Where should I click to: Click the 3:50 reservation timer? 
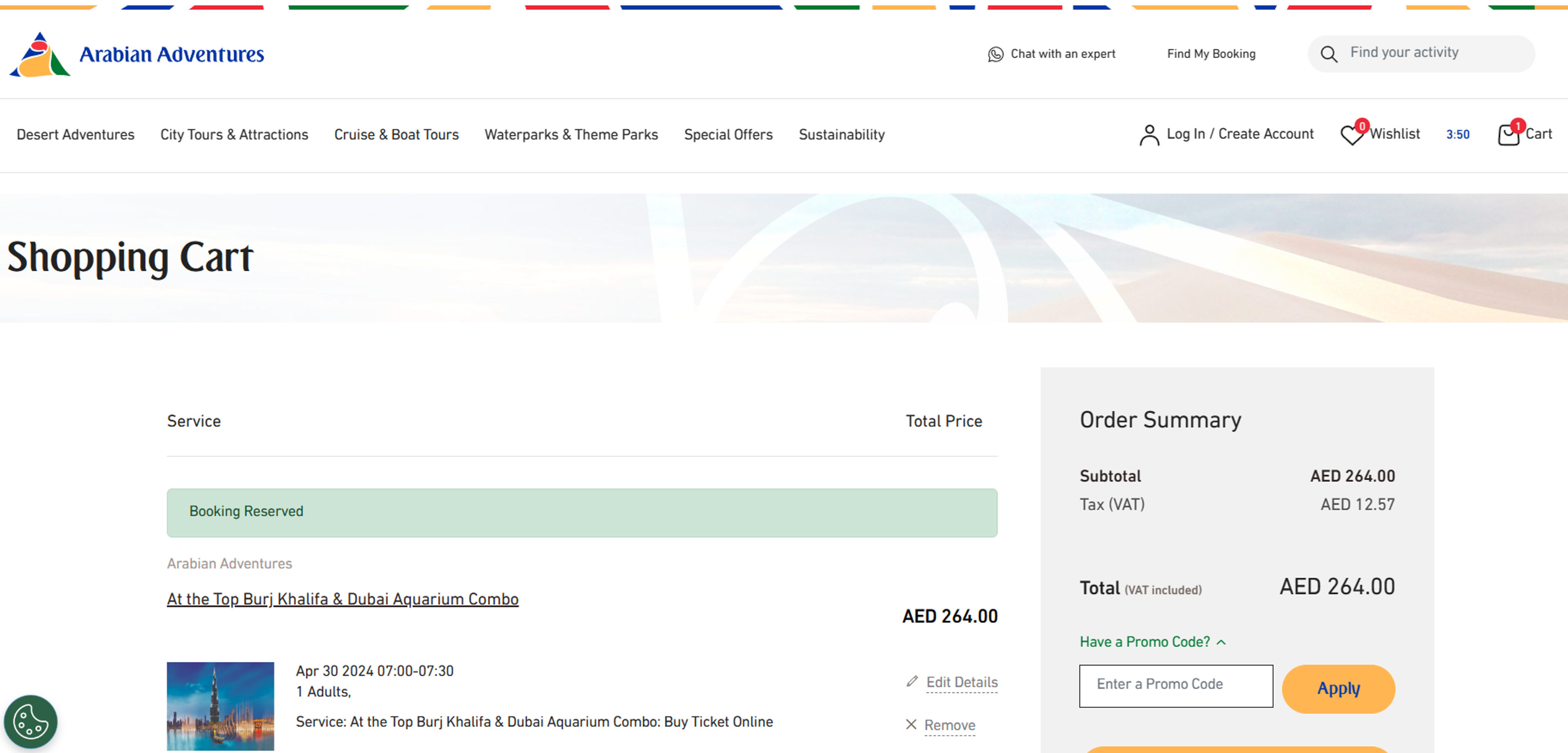[x=1457, y=135]
